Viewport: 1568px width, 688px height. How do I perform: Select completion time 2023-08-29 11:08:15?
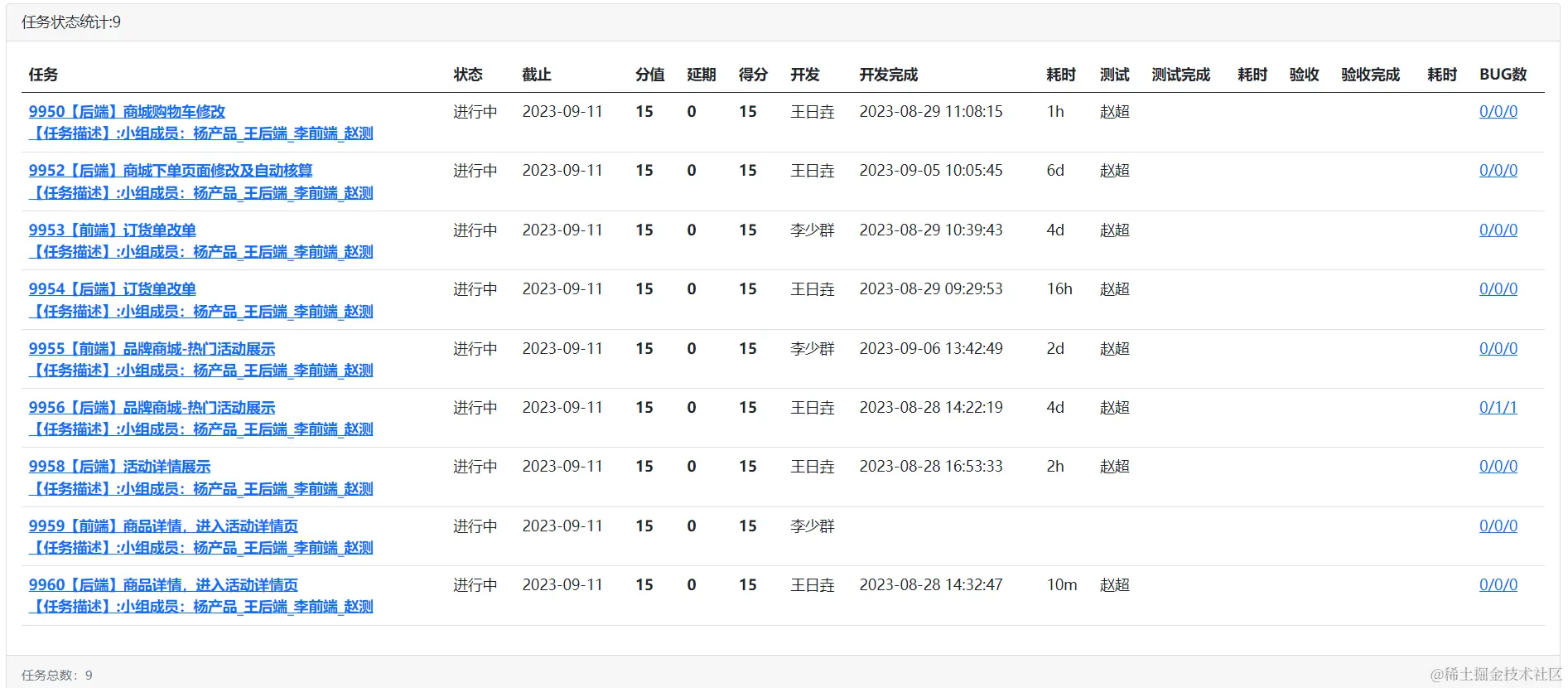931,112
